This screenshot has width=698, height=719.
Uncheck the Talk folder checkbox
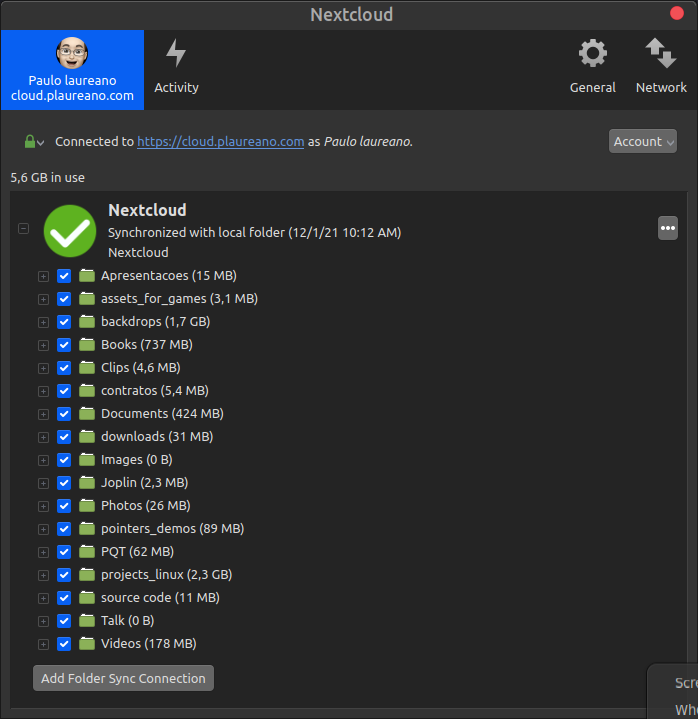click(x=64, y=621)
